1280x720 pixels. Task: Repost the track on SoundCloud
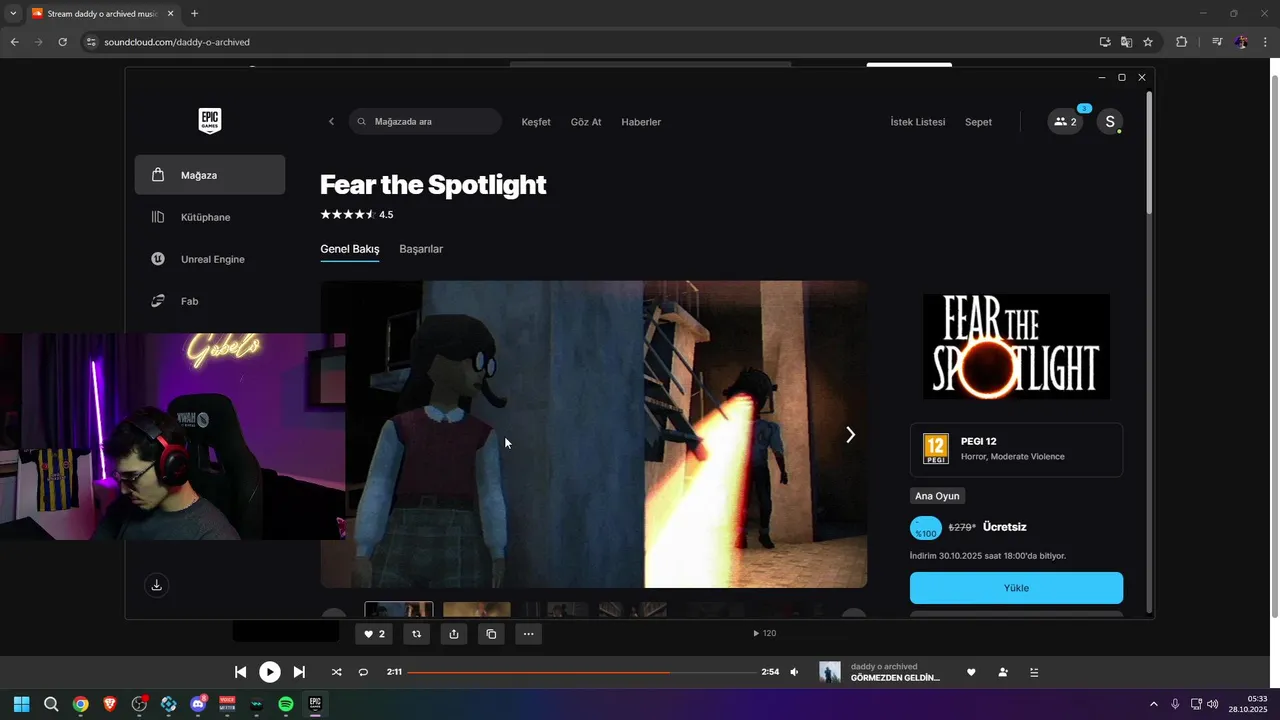click(417, 633)
